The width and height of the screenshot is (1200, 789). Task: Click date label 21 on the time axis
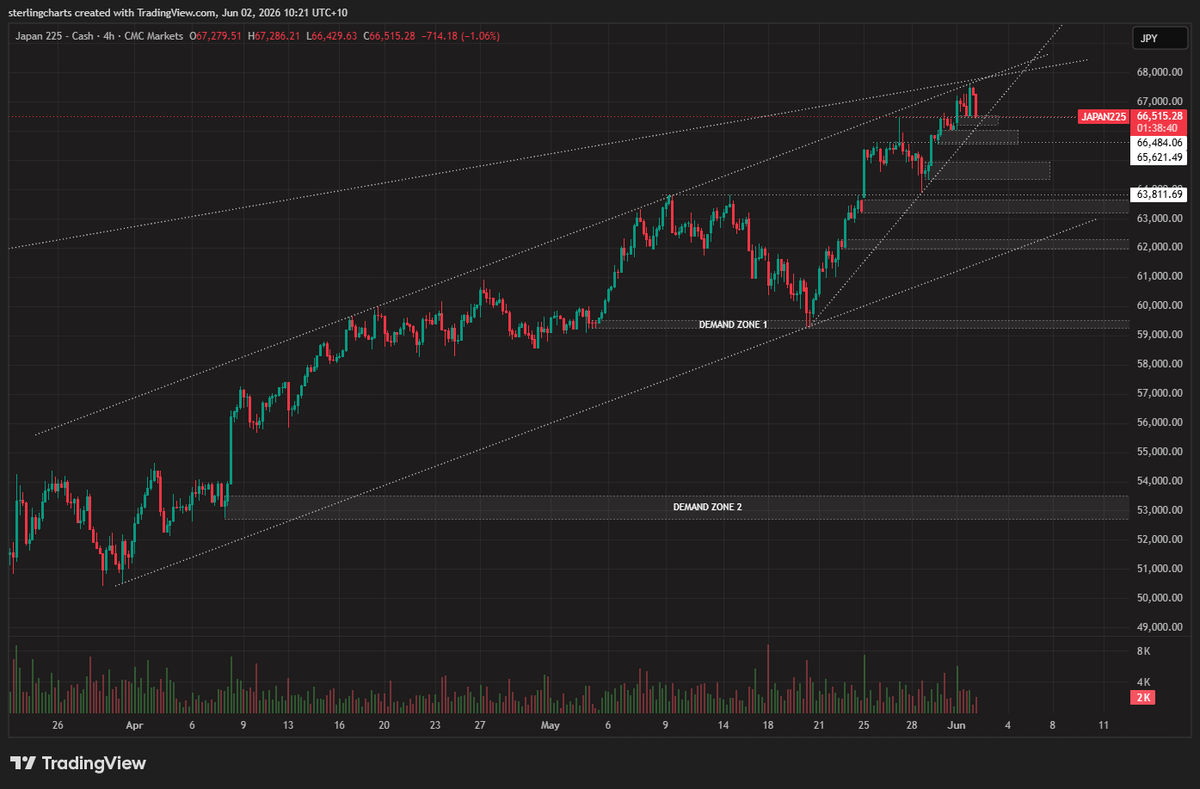[820, 724]
